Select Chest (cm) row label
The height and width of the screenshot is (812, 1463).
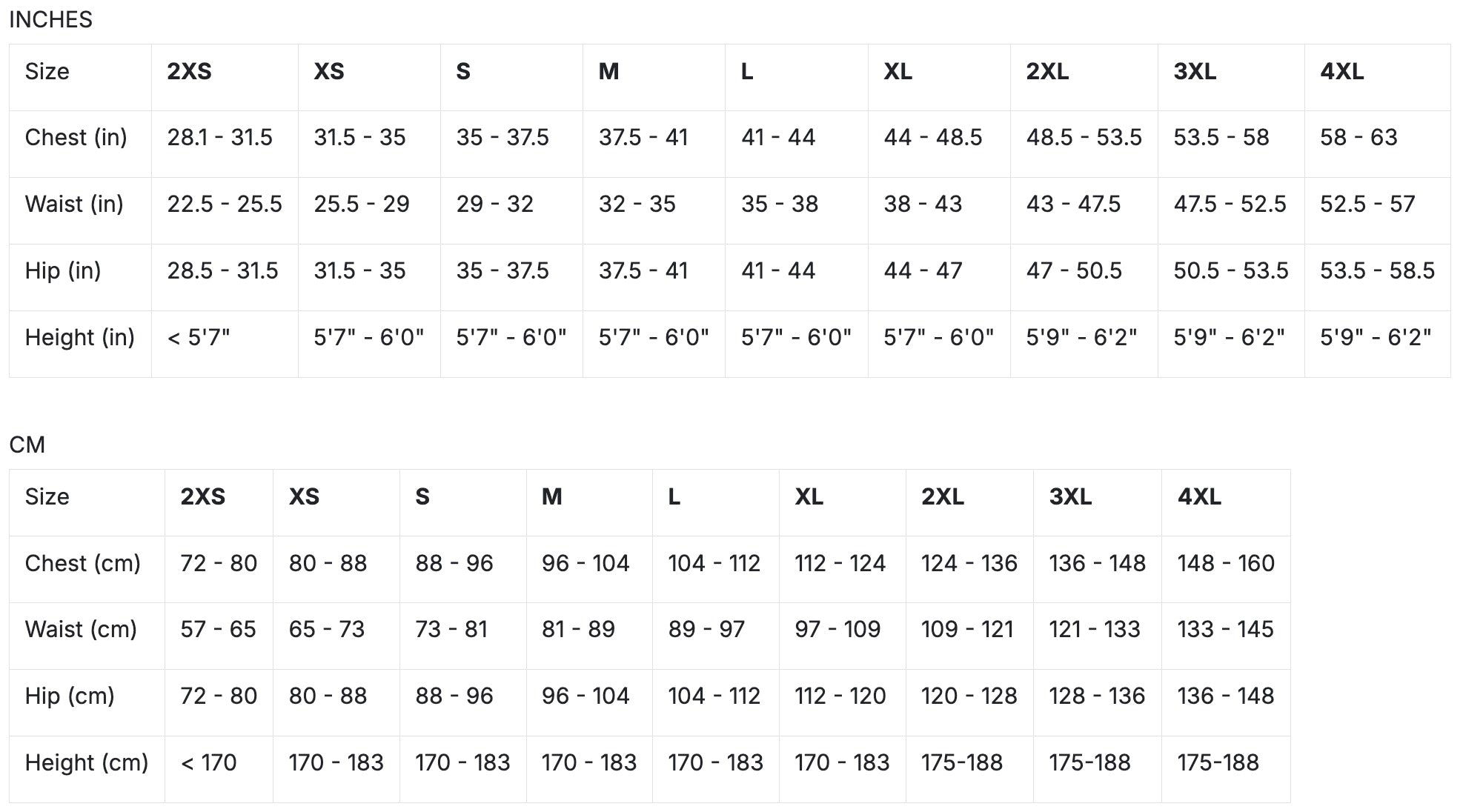pyautogui.click(x=82, y=564)
